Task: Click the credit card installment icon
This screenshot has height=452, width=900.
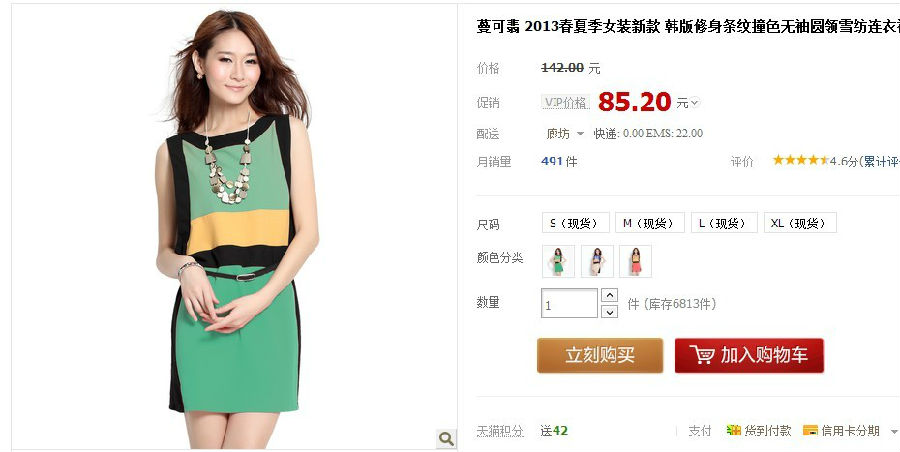Action: (810, 430)
